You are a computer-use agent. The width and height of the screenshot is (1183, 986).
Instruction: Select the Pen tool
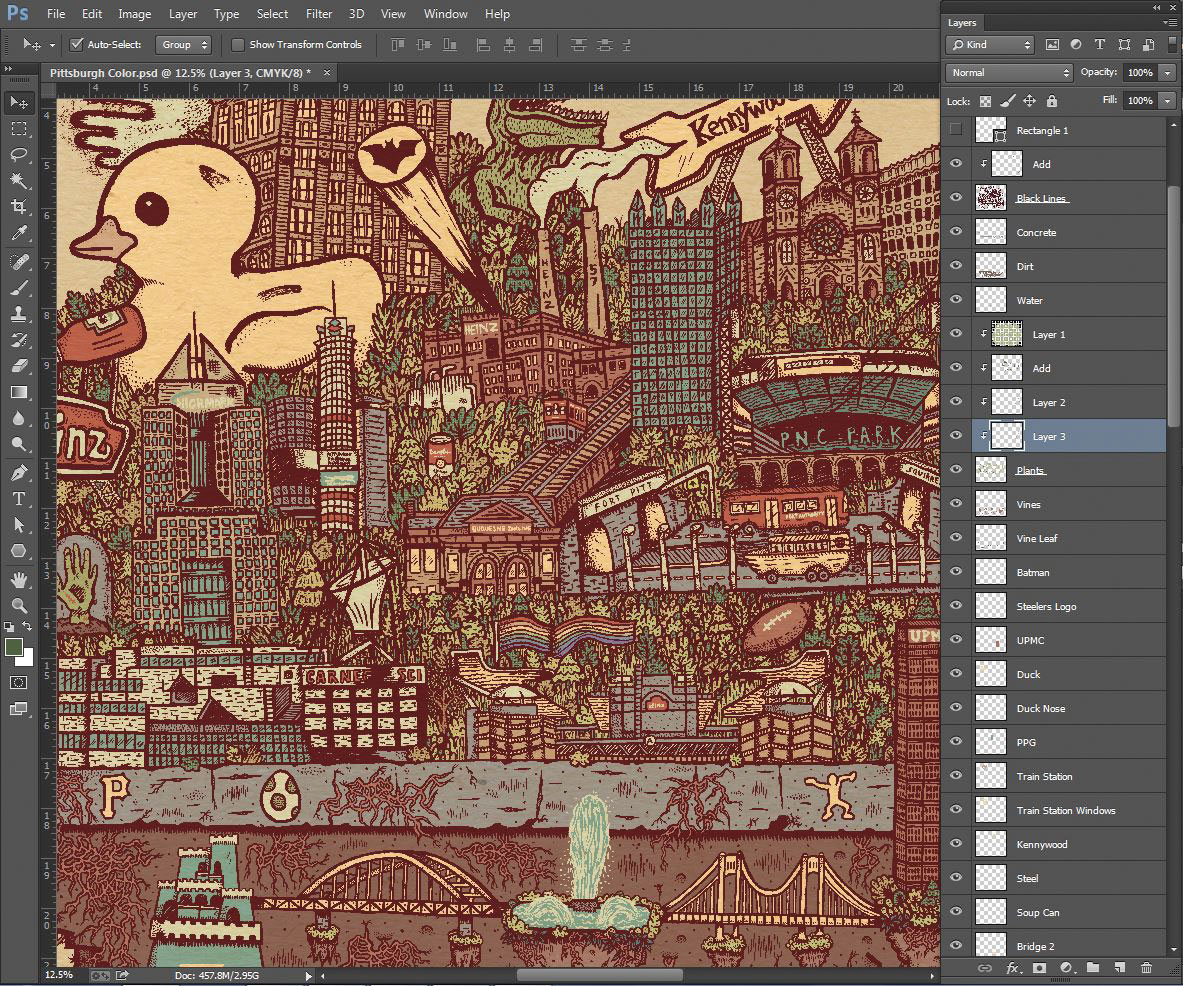coord(19,473)
